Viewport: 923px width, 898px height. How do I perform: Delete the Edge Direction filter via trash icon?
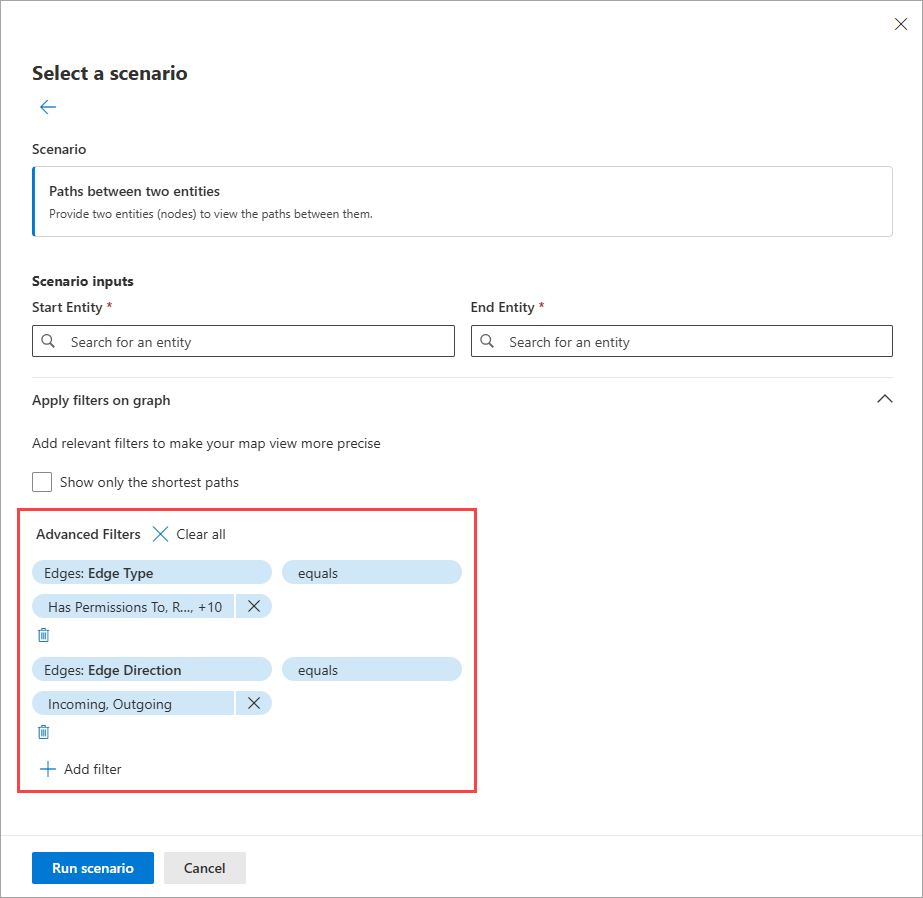[44, 732]
